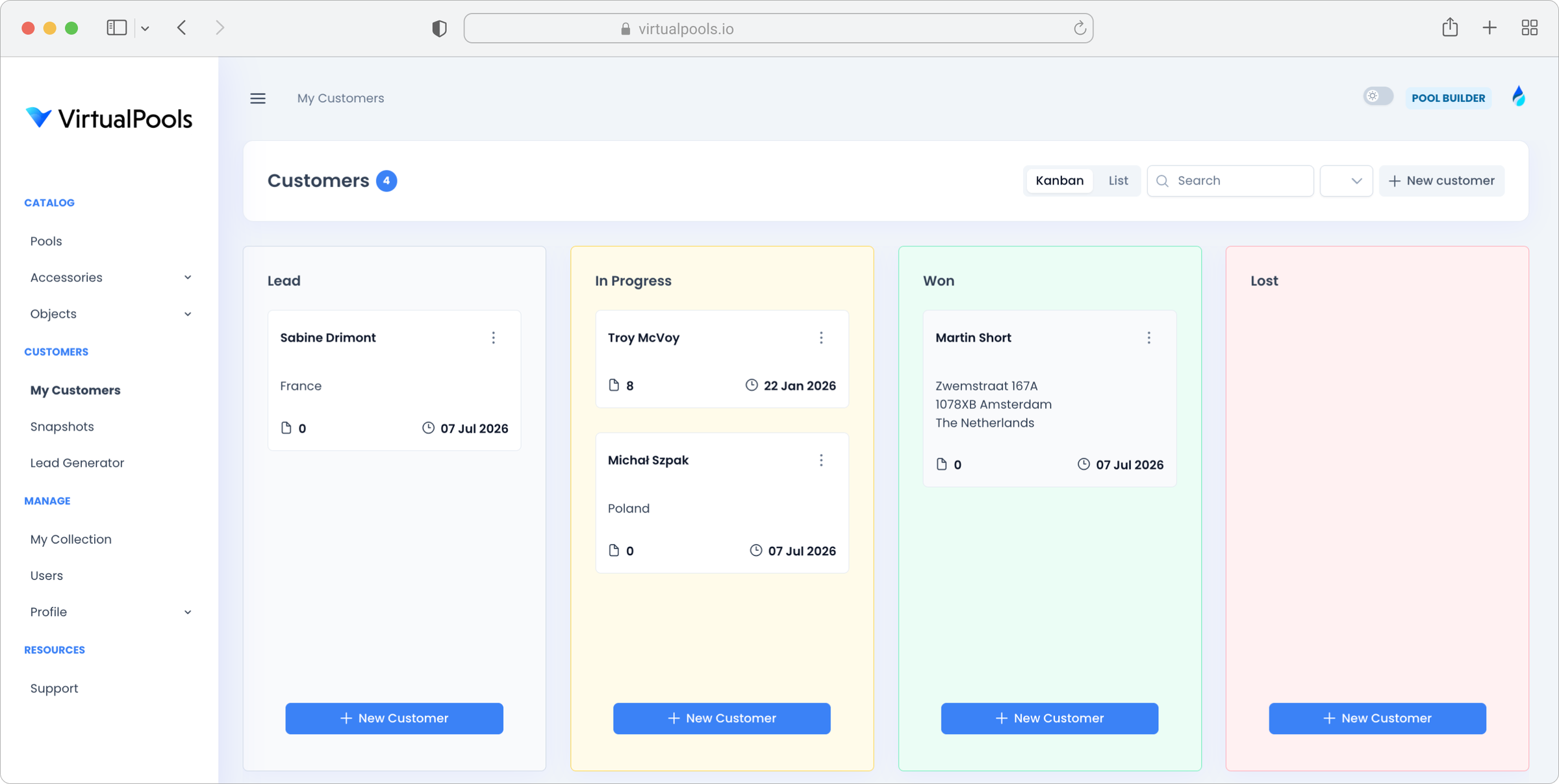The height and width of the screenshot is (784, 1559).
Task: Click the search magnifier icon
Action: (x=1163, y=181)
